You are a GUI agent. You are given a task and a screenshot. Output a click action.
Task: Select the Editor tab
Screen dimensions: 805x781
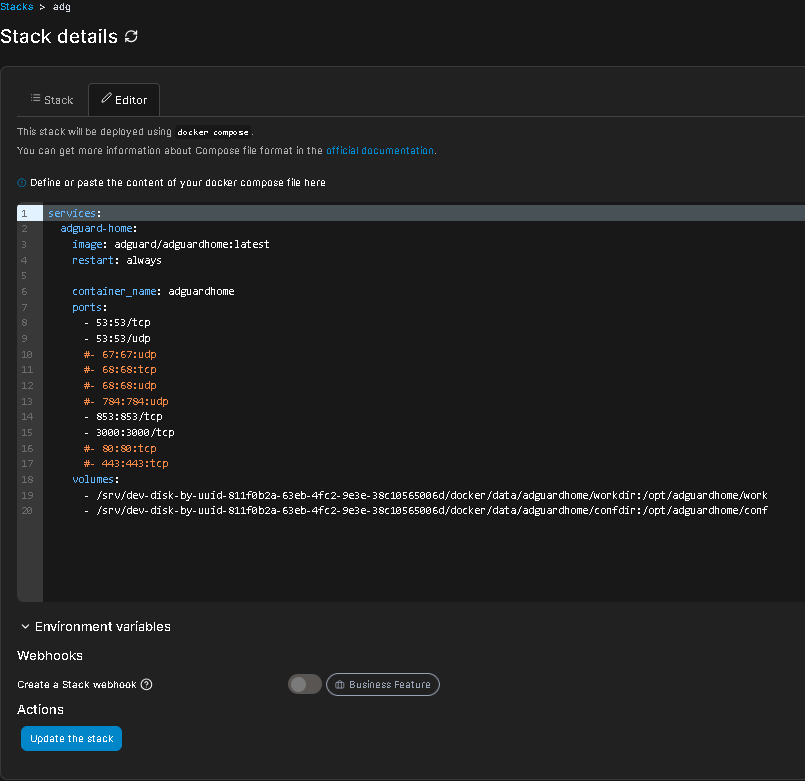coord(124,100)
